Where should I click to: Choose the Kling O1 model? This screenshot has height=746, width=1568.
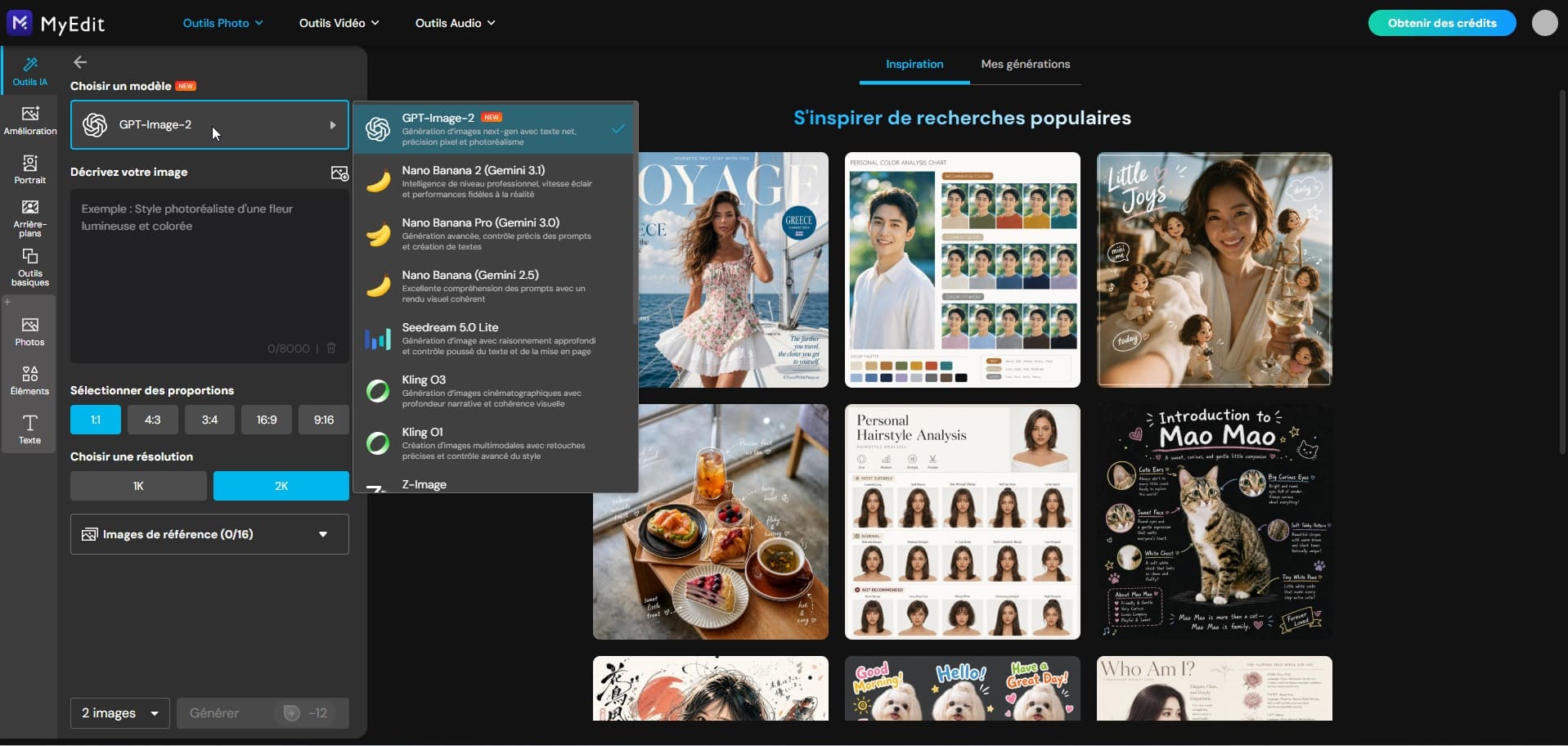coord(495,443)
